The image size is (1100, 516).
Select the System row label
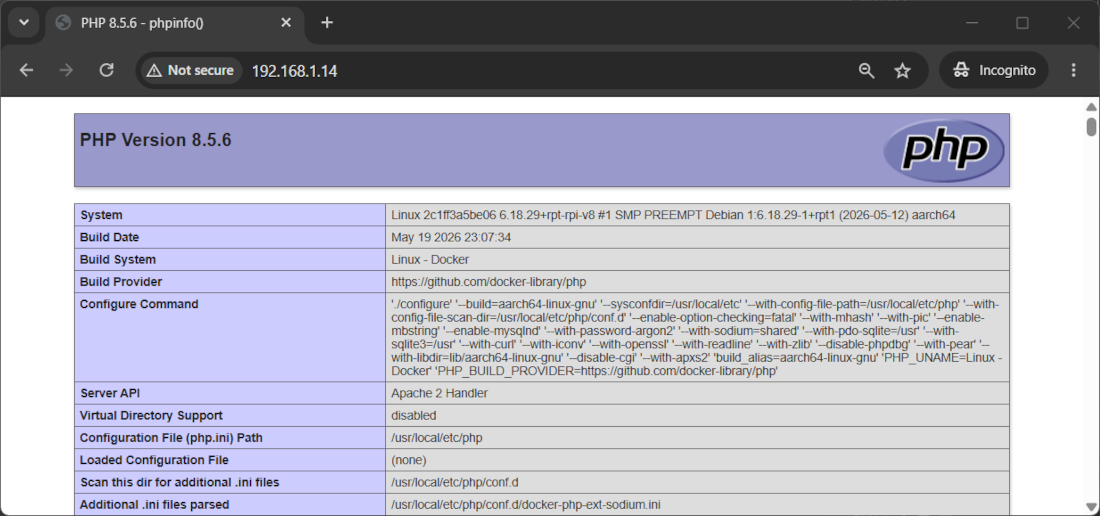(x=101, y=215)
